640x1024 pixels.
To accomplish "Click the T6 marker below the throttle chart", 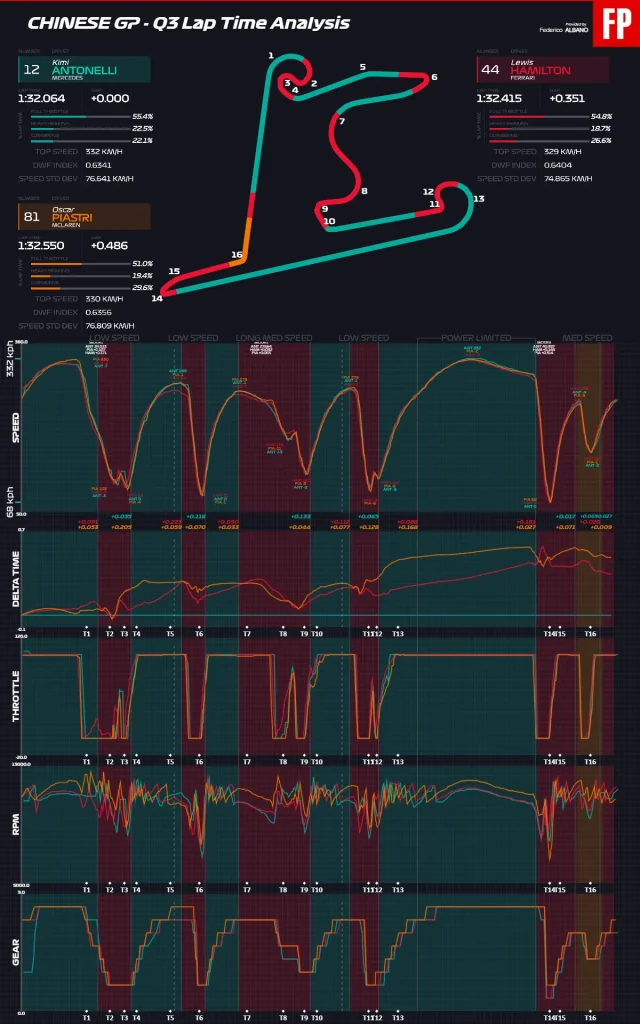I will [x=199, y=762].
